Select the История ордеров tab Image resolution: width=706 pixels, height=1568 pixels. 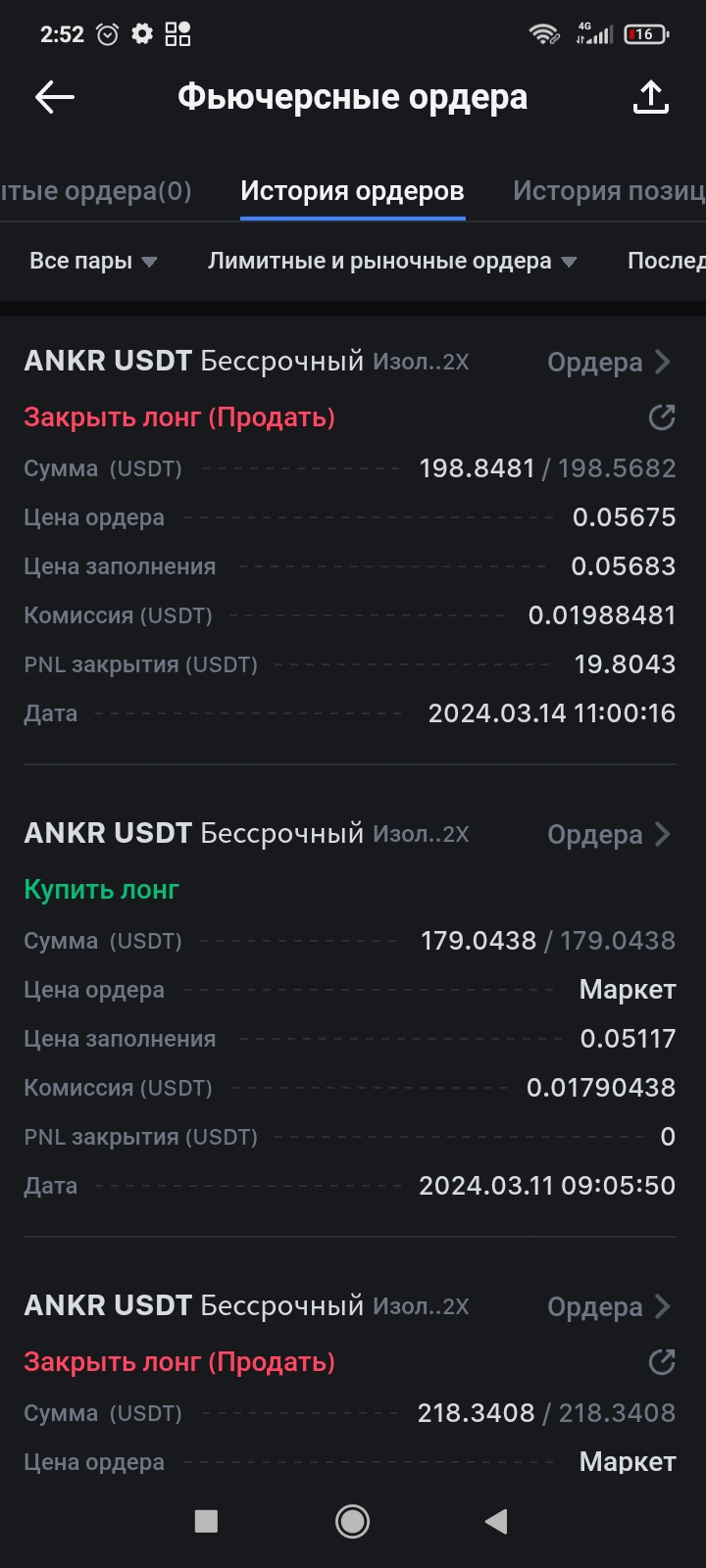pyautogui.click(x=352, y=191)
